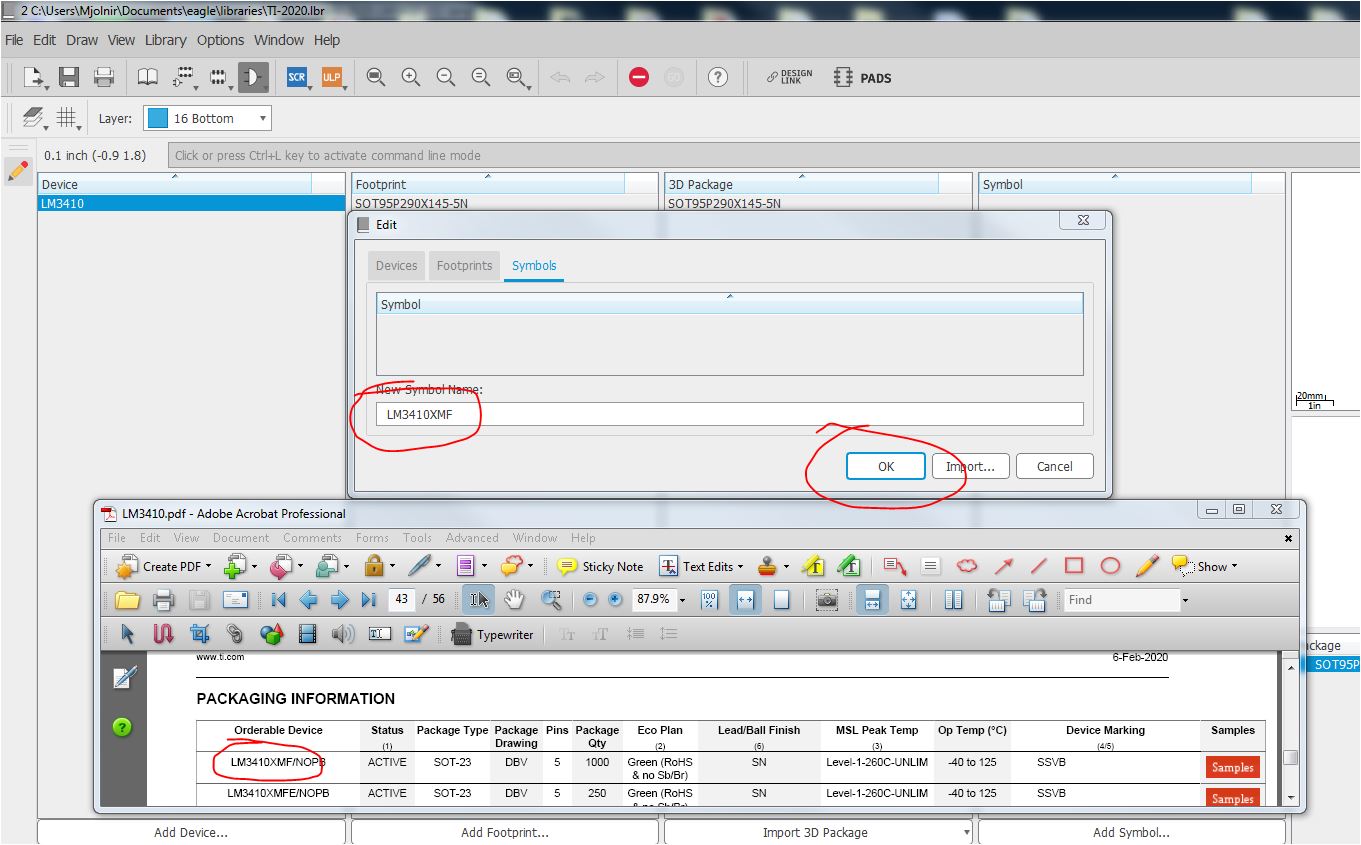Click the green help icon in Acrobat sidebar
1361x845 pixels.
click(122, 727)
